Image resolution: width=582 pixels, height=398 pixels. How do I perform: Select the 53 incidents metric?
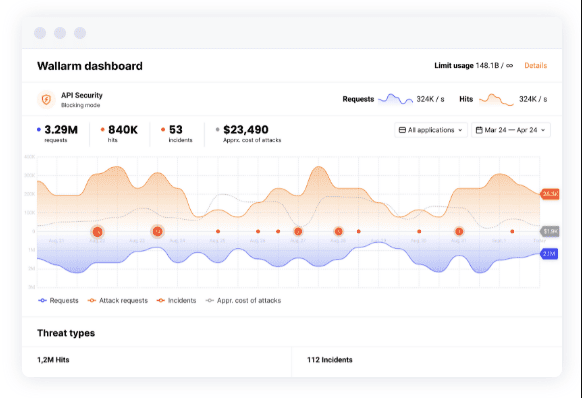pos(177,134)
